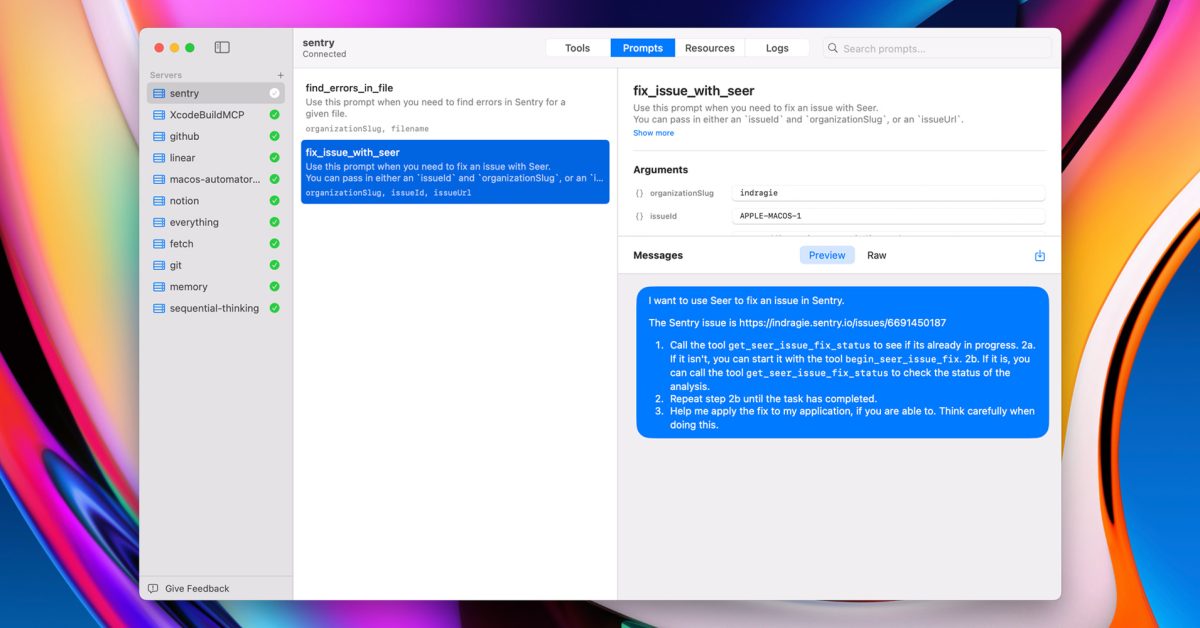The image size is (1200, 628).
Task: Open the Resources tab
Action: tap(710, 48)
